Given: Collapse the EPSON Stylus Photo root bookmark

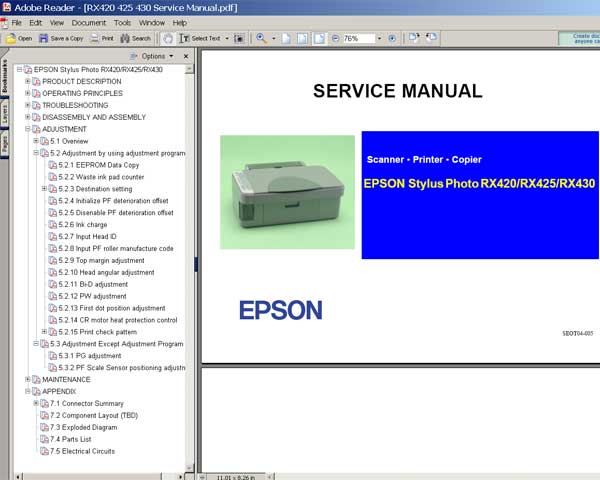Looking at the screenshot, I should pos(19,69).
